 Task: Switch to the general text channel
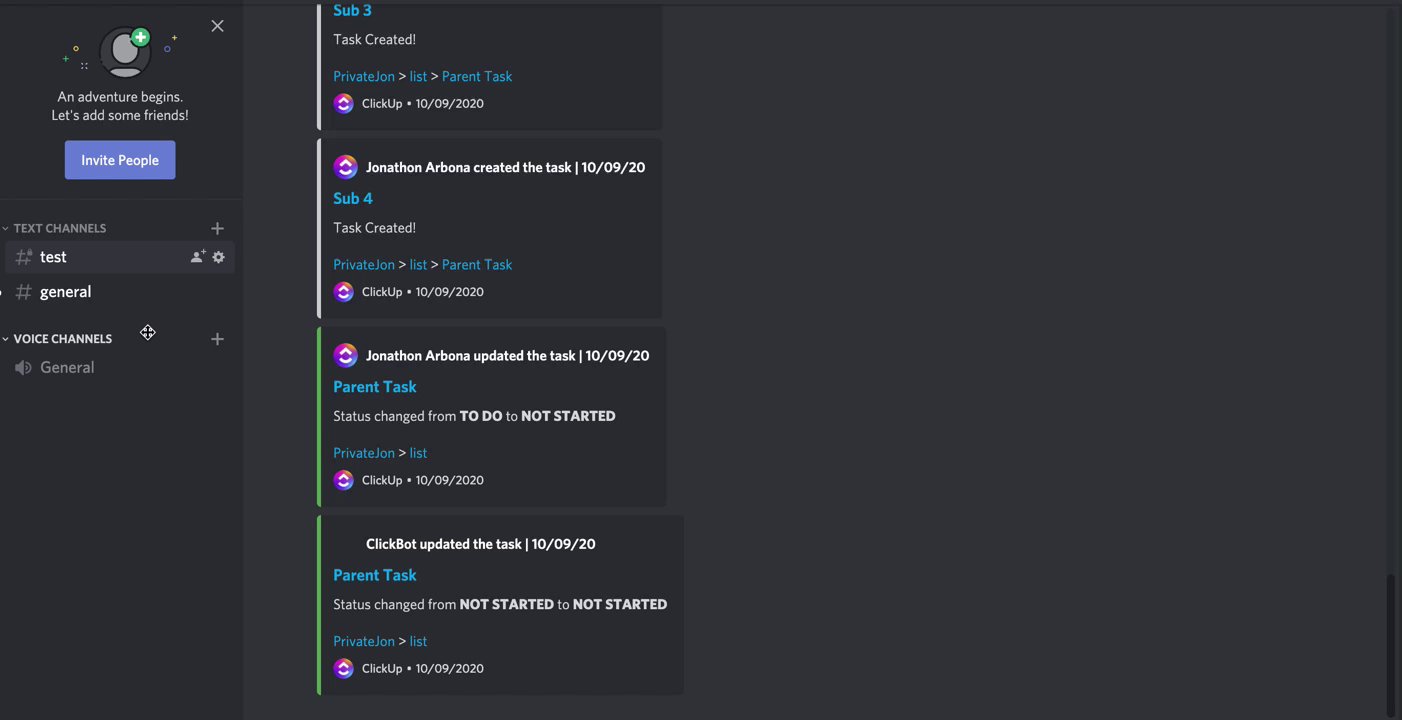click(x=65, y=292)
